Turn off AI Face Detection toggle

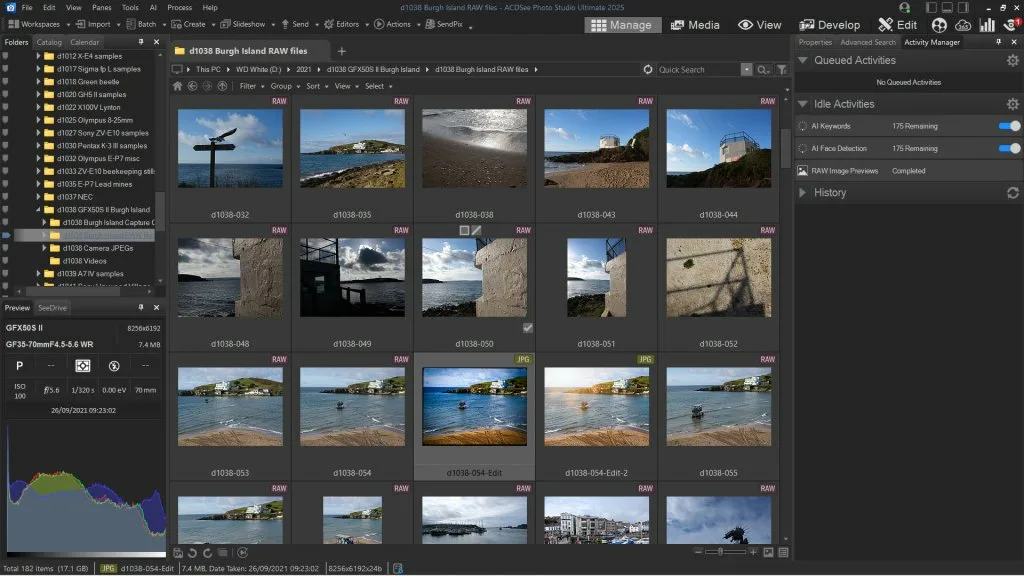coord(1009,148)
